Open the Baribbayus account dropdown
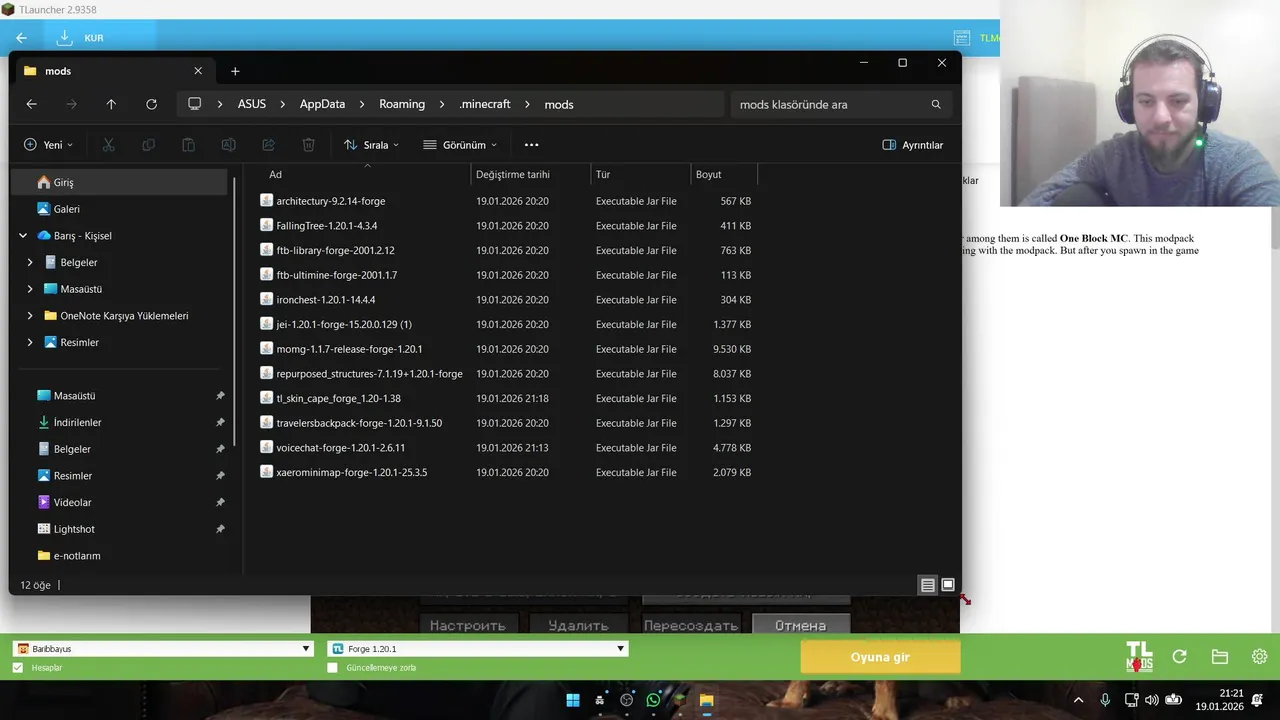 coord(164,649)
